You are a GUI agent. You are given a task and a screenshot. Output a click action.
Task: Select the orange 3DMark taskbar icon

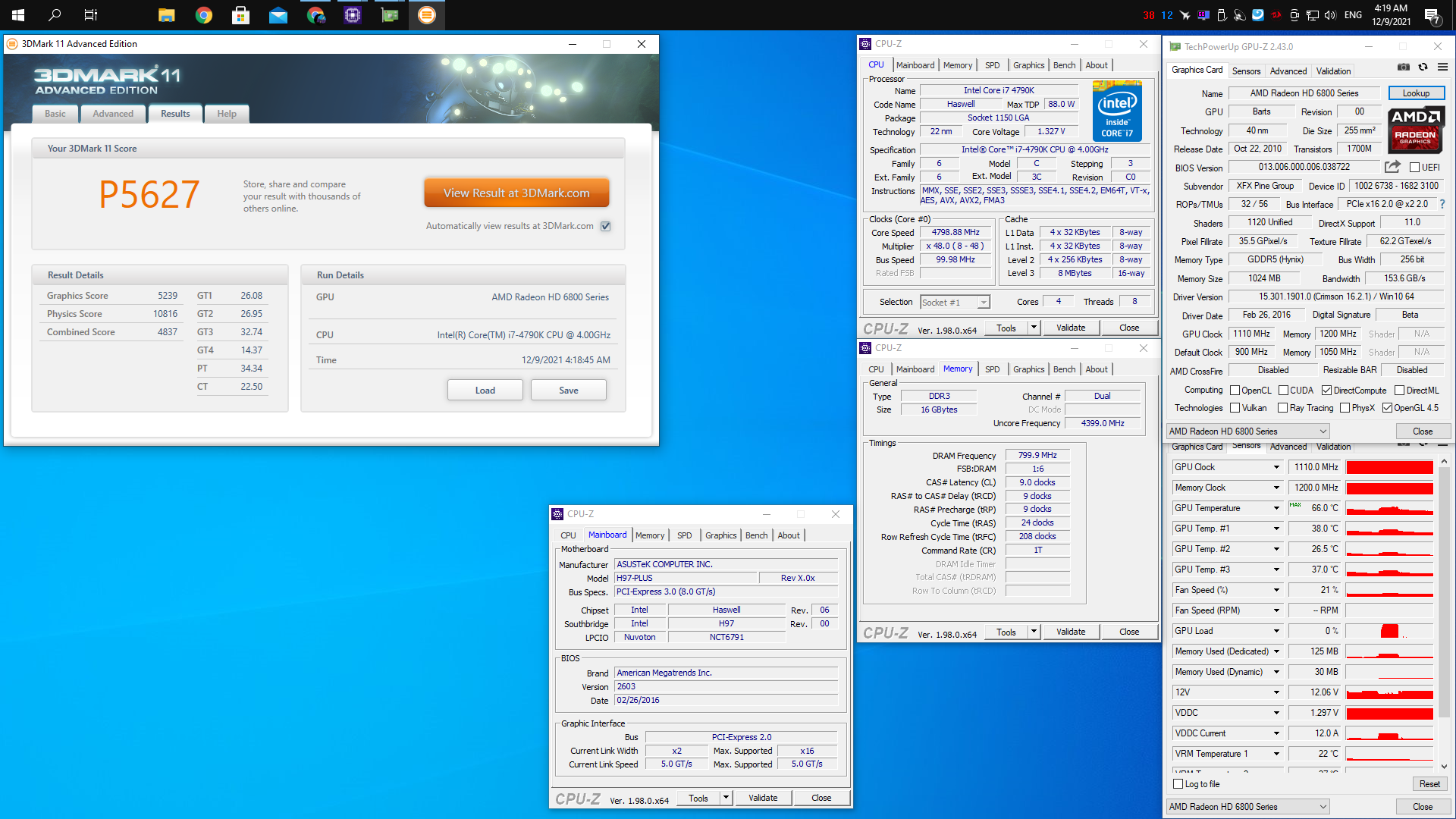427,14
